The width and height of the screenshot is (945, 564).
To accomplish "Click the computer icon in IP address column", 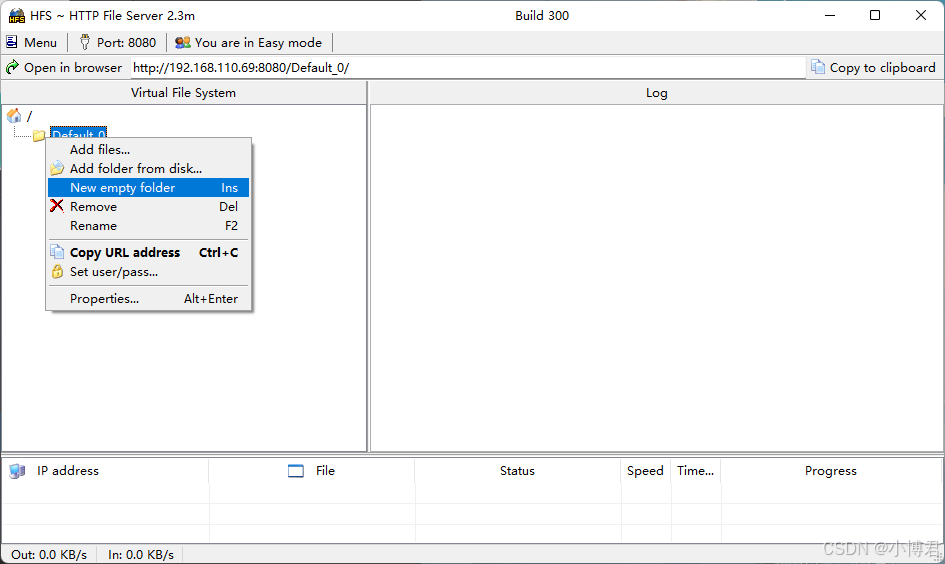I will 17,471.
